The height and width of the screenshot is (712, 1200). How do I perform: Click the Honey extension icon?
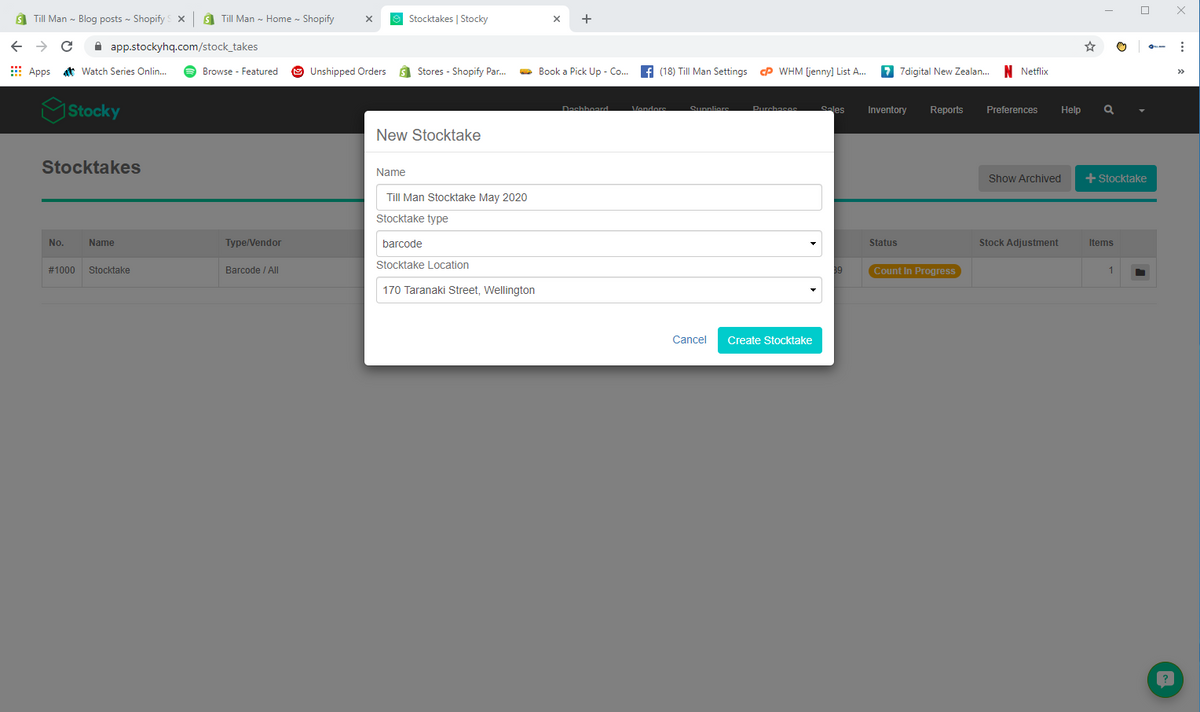click(1121, 45)
